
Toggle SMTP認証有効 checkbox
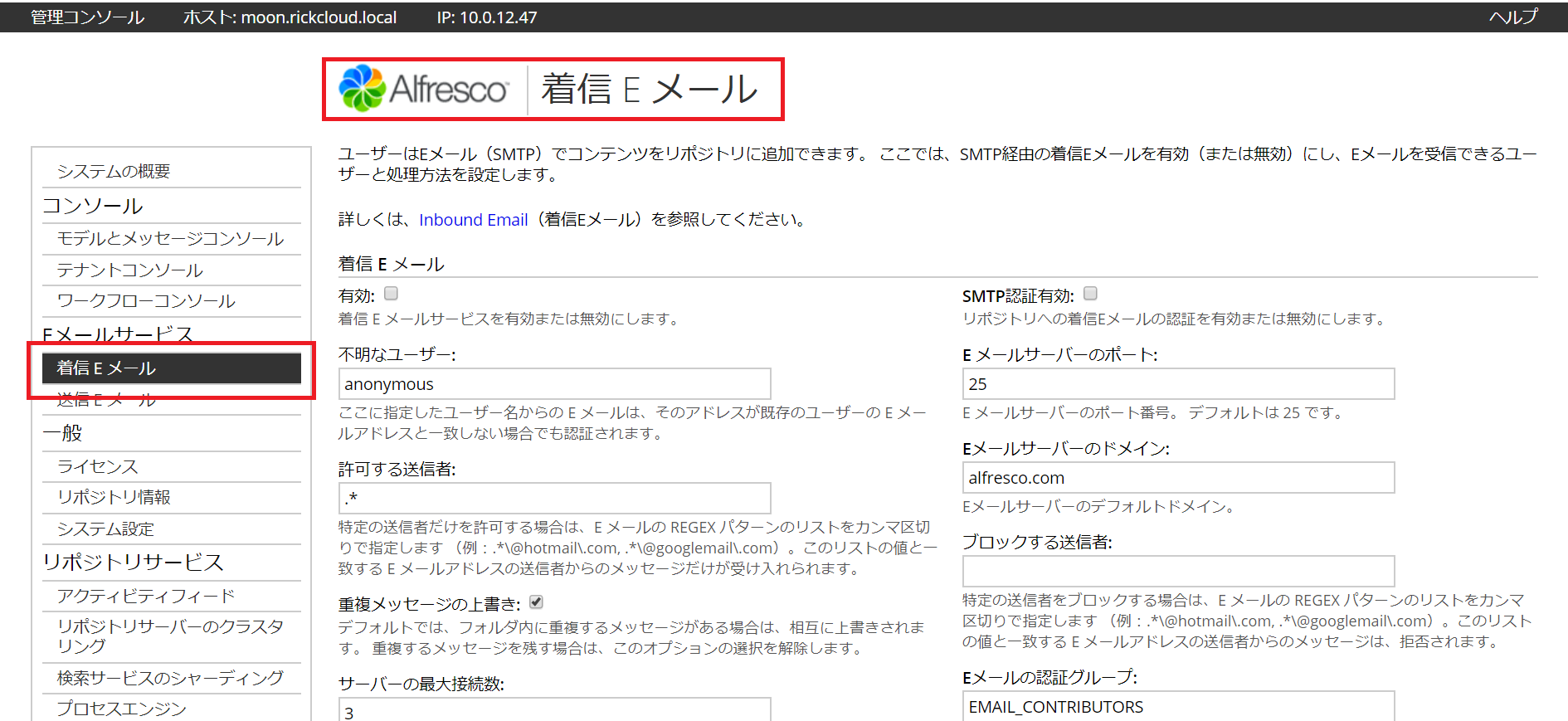(x=1091, y=293)
